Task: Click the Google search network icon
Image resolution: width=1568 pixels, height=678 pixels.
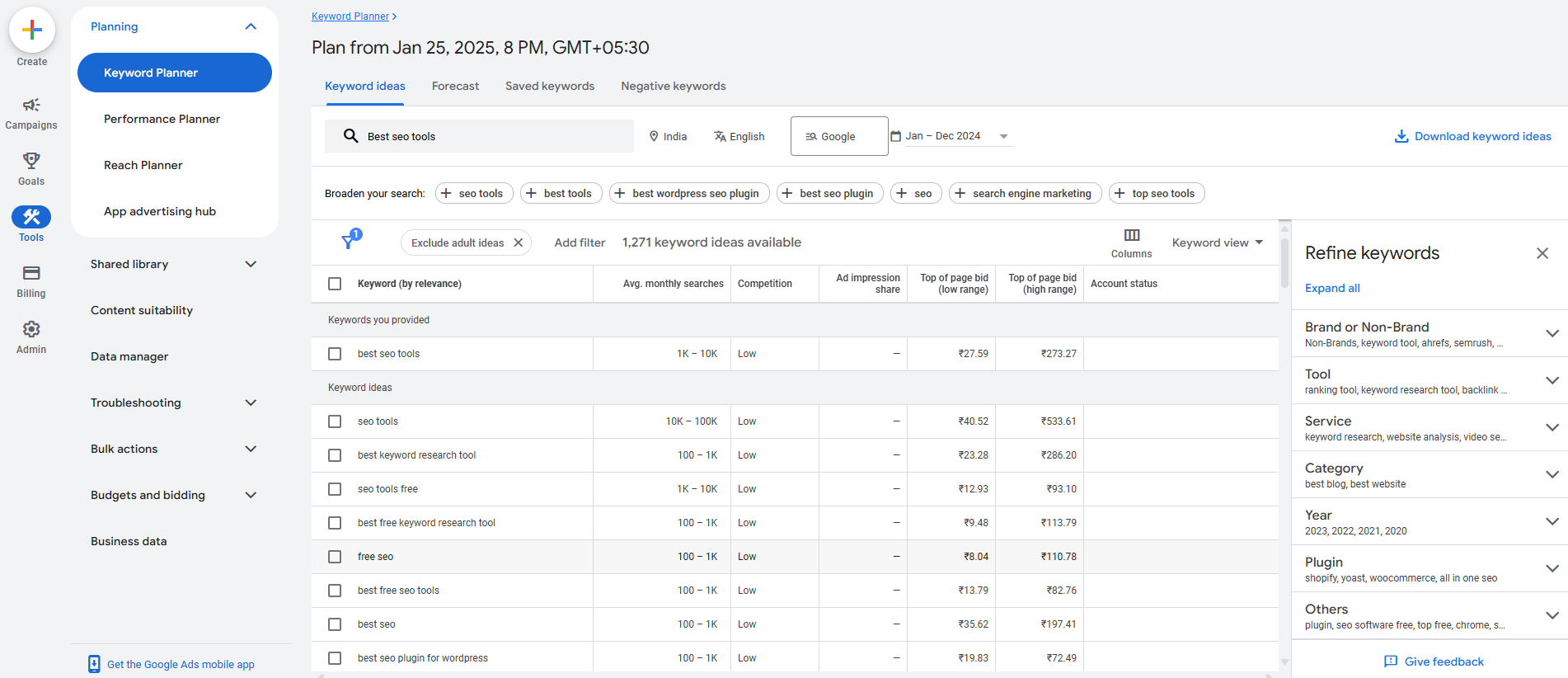Action: [811, 137]
